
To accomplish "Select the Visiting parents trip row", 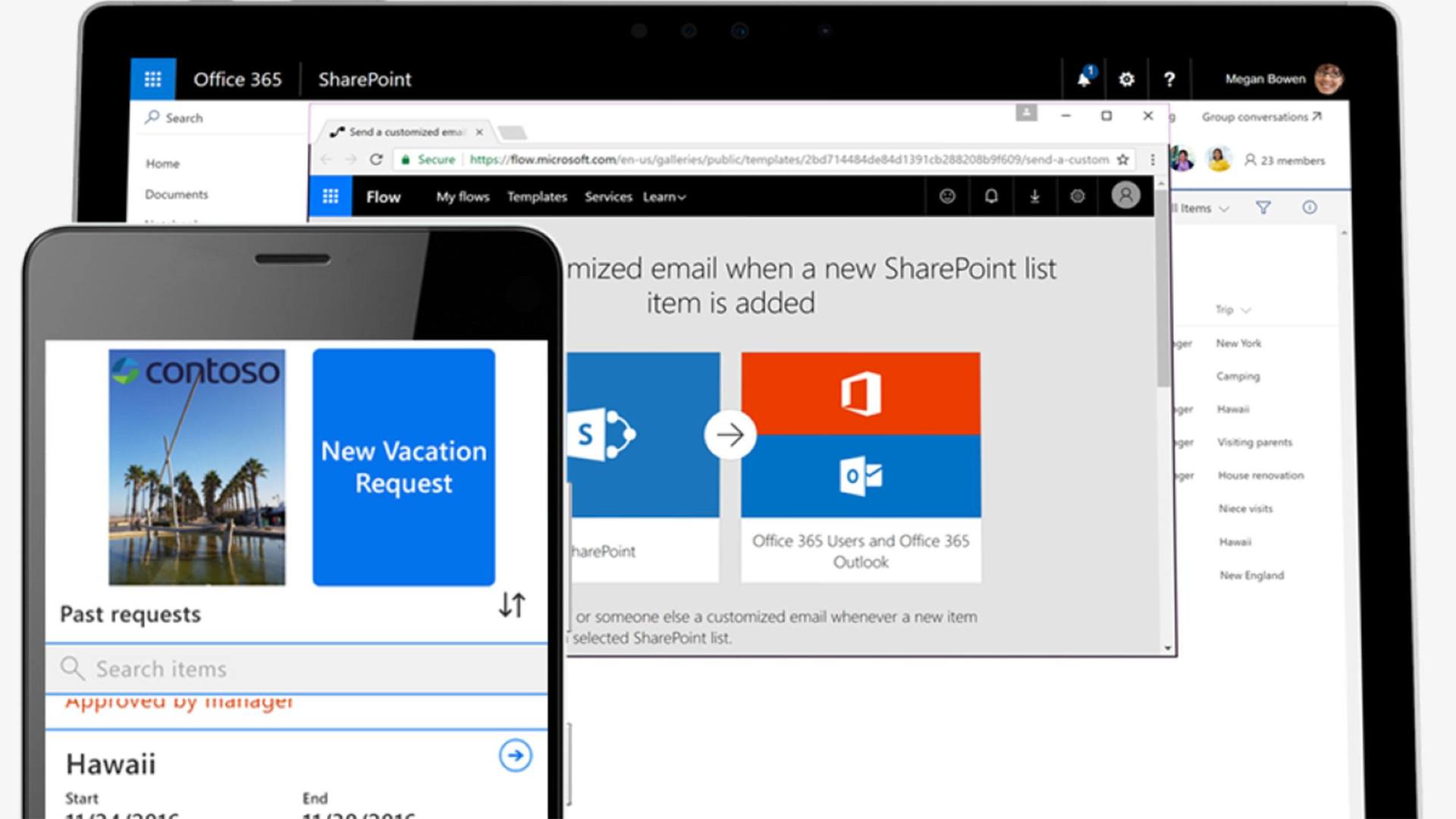I will coord(1255,442).
